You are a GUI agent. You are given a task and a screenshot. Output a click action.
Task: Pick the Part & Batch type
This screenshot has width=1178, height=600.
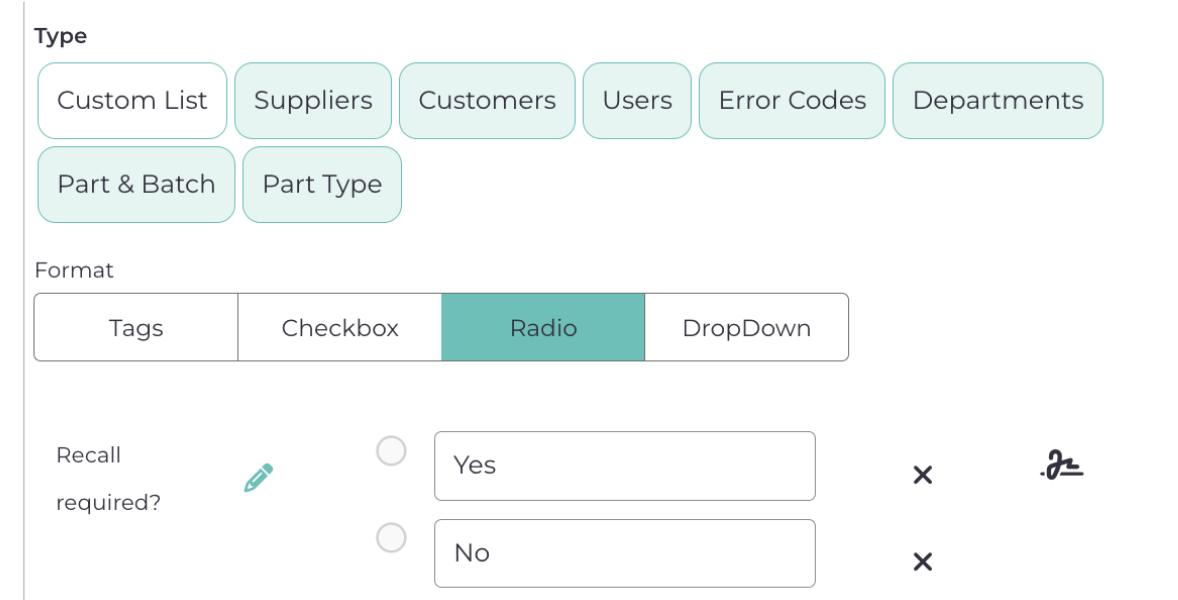tap(136, 185)
